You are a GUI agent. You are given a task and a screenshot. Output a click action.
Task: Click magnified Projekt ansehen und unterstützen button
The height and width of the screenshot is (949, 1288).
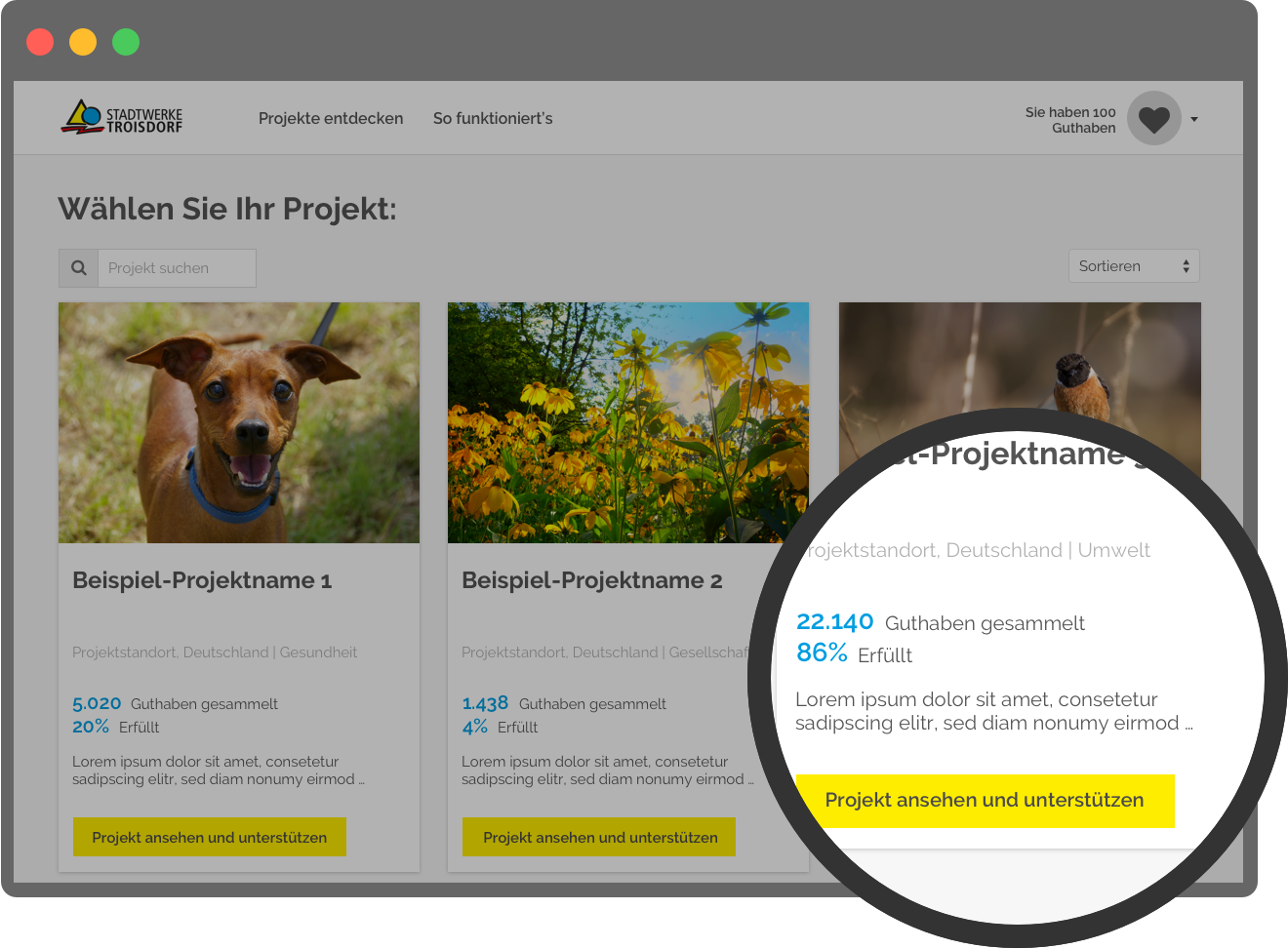click(x=985, y=801)
